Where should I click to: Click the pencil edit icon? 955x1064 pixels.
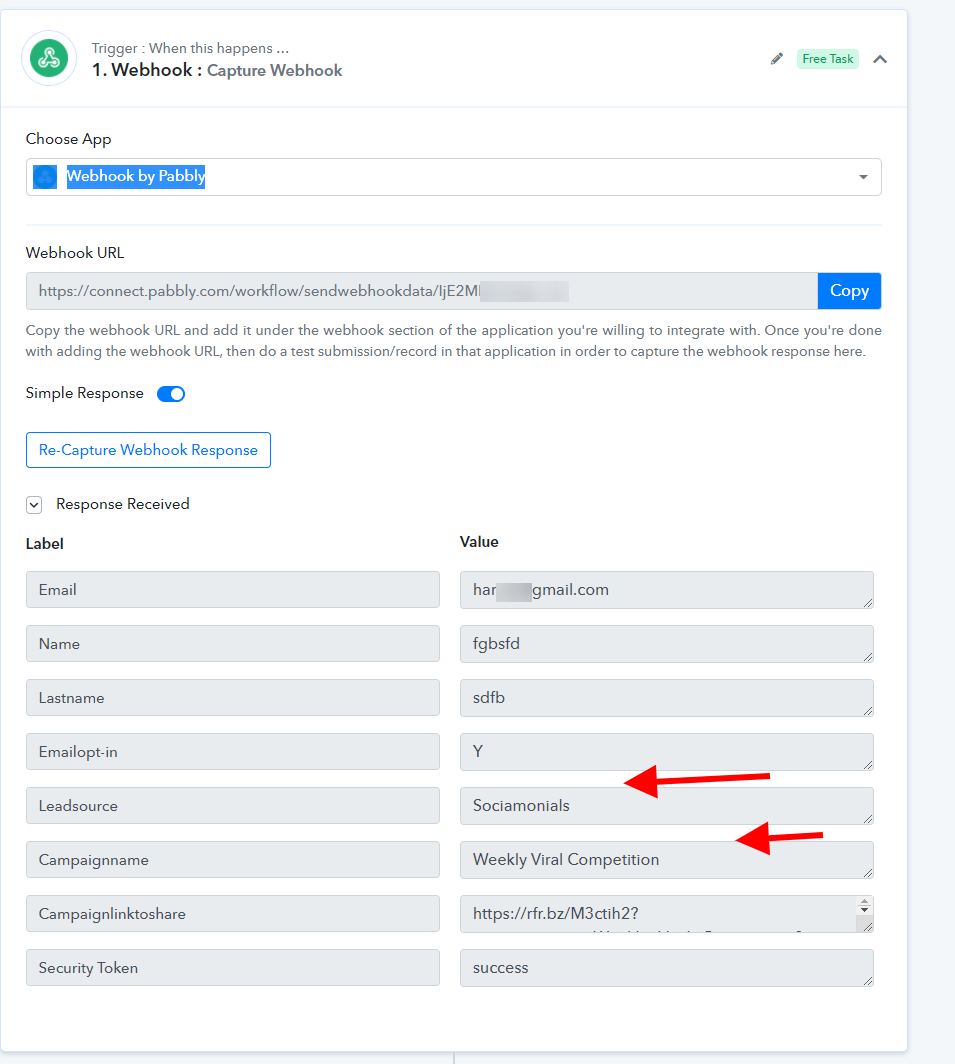pyautogui.click(x=776, y=59)
